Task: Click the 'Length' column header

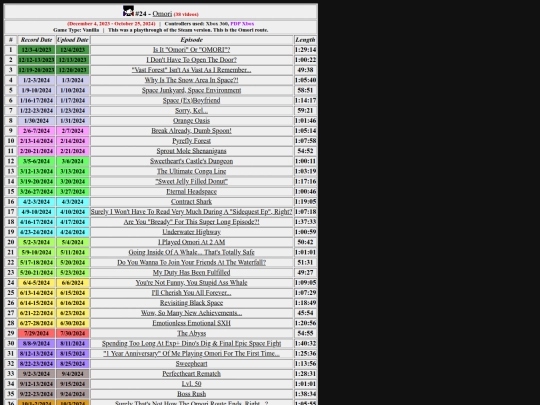Action: (305, 40)
